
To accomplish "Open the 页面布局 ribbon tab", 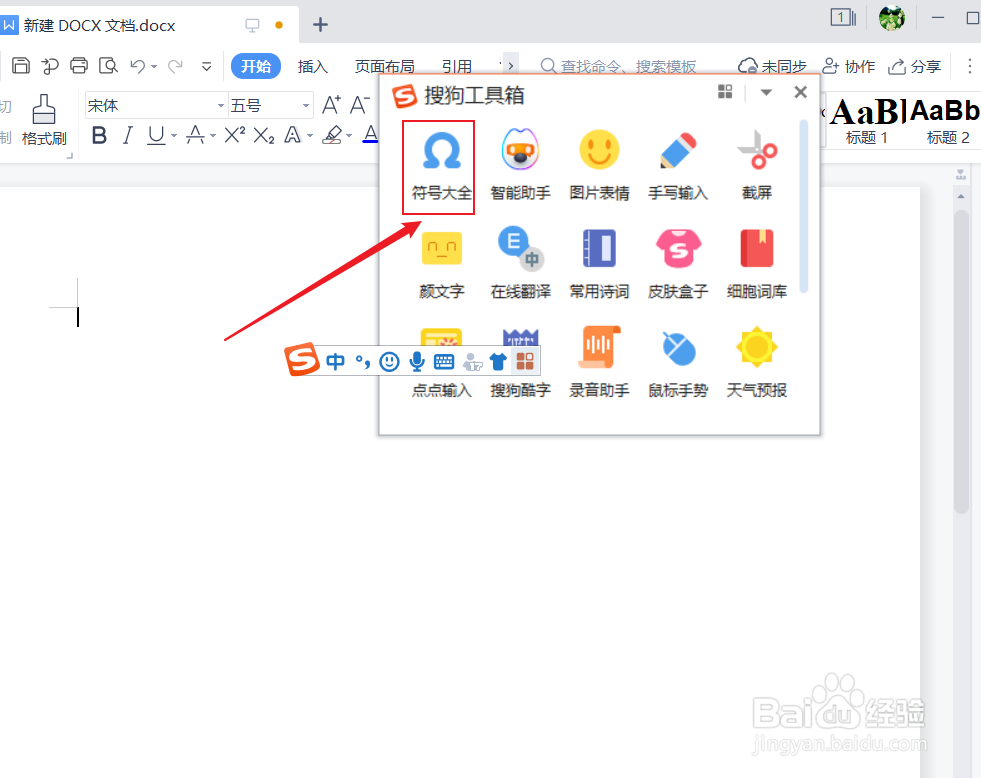I will [385, 66].
